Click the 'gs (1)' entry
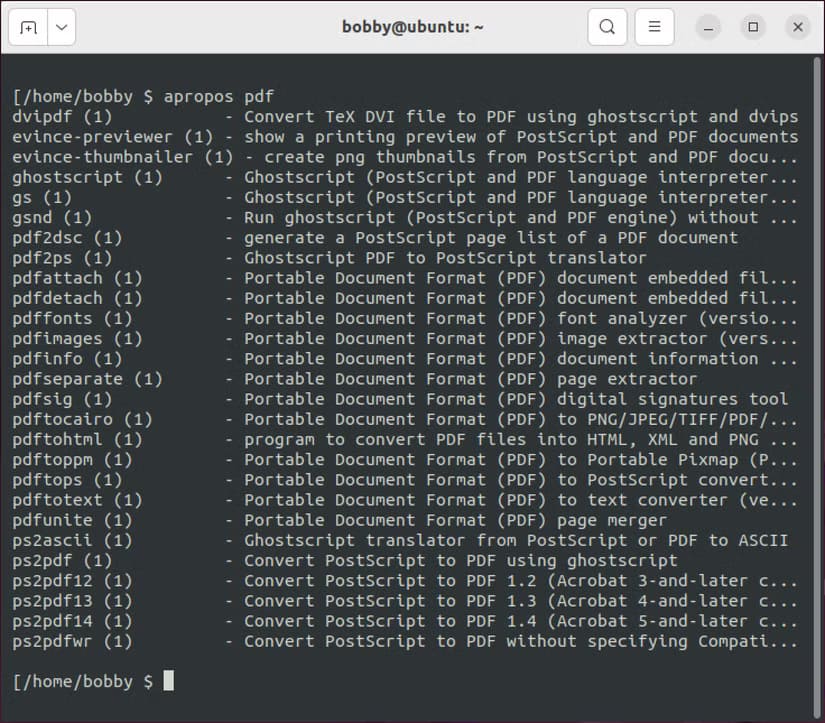 point(42,197)
